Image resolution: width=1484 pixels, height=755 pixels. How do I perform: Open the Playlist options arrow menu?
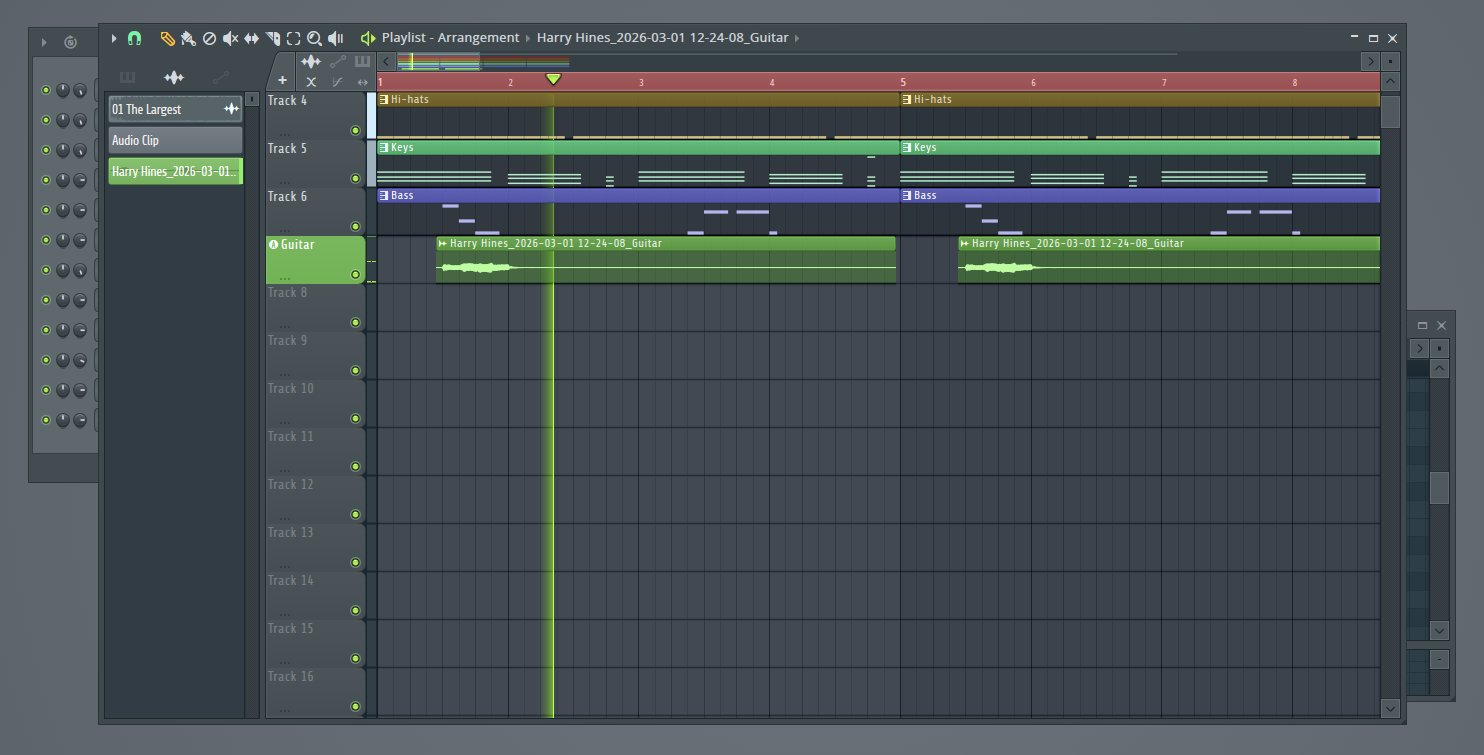click(113, 38)
